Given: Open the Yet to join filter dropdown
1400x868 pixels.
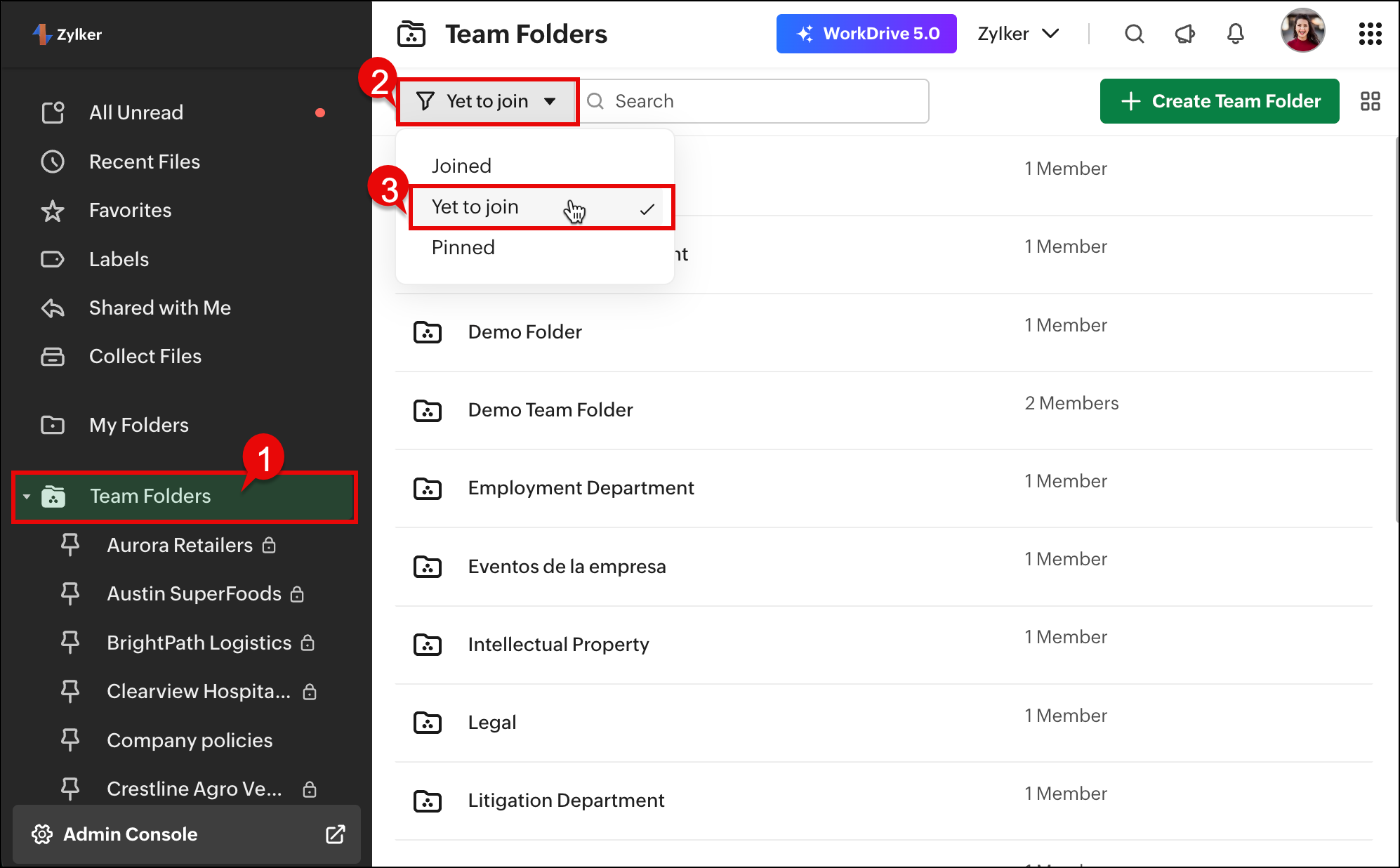Looking at the screenshot, I should point(487,101).
